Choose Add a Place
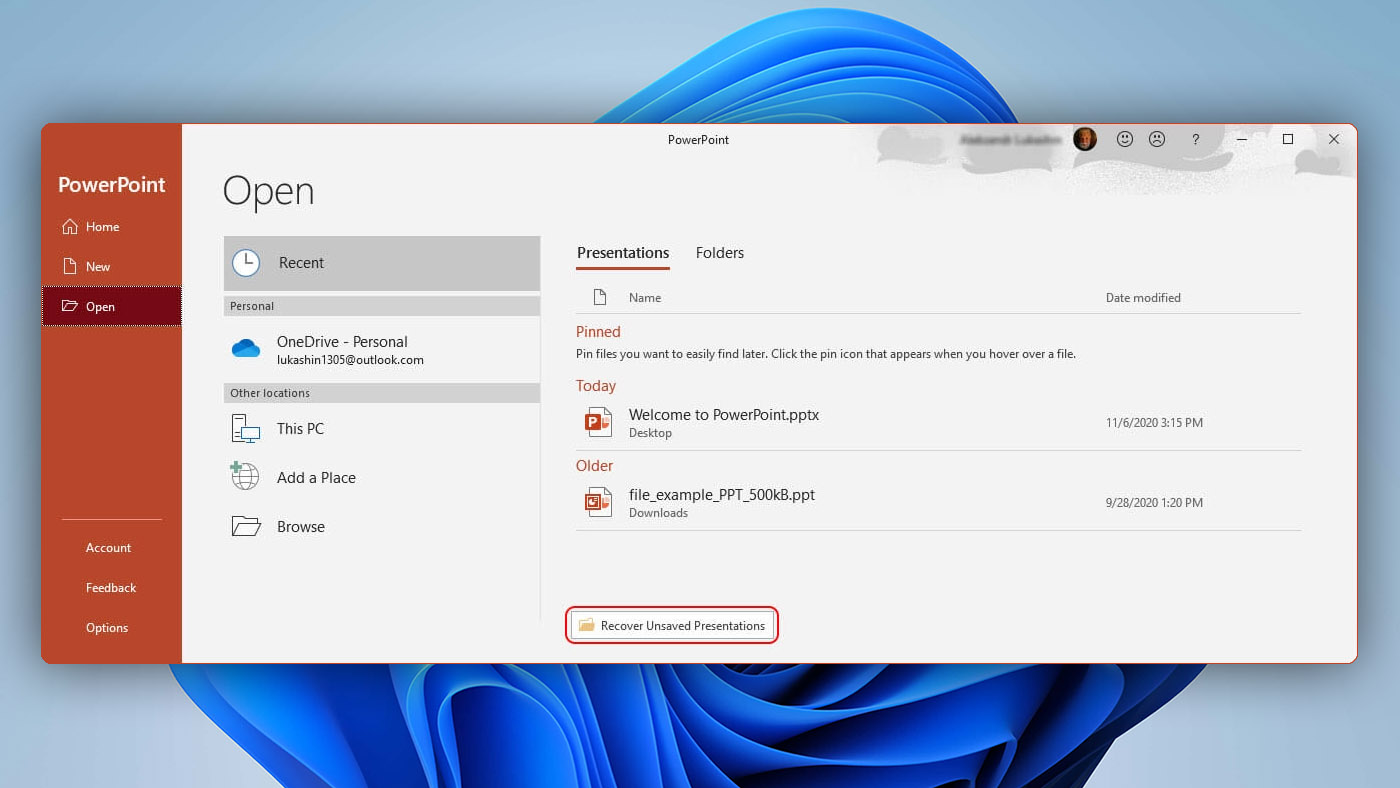Image resolution: width=1400 pixels, height=788 pixels. (381, 478)
